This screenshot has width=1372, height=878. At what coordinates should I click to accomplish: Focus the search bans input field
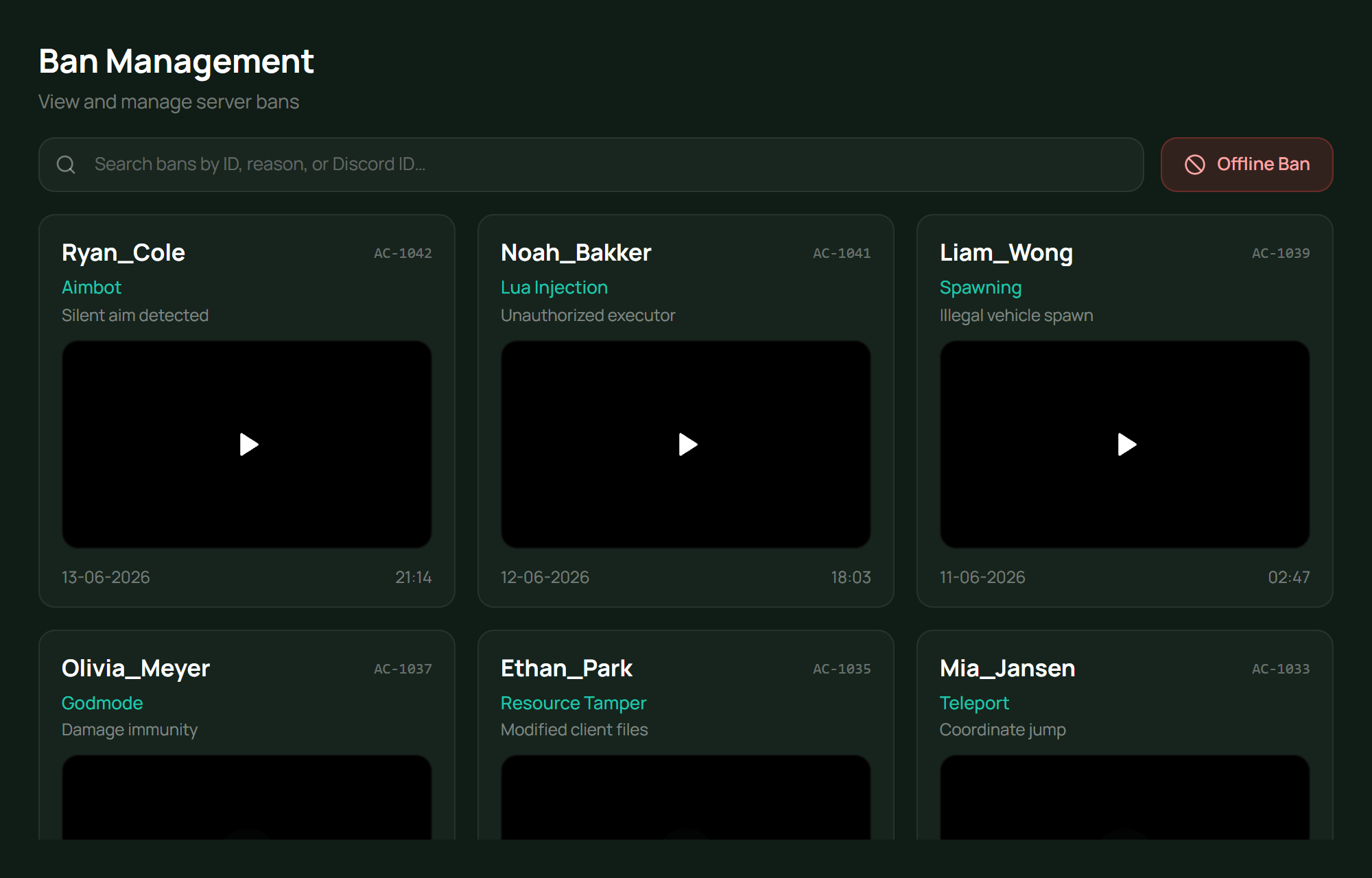(591, 165)
